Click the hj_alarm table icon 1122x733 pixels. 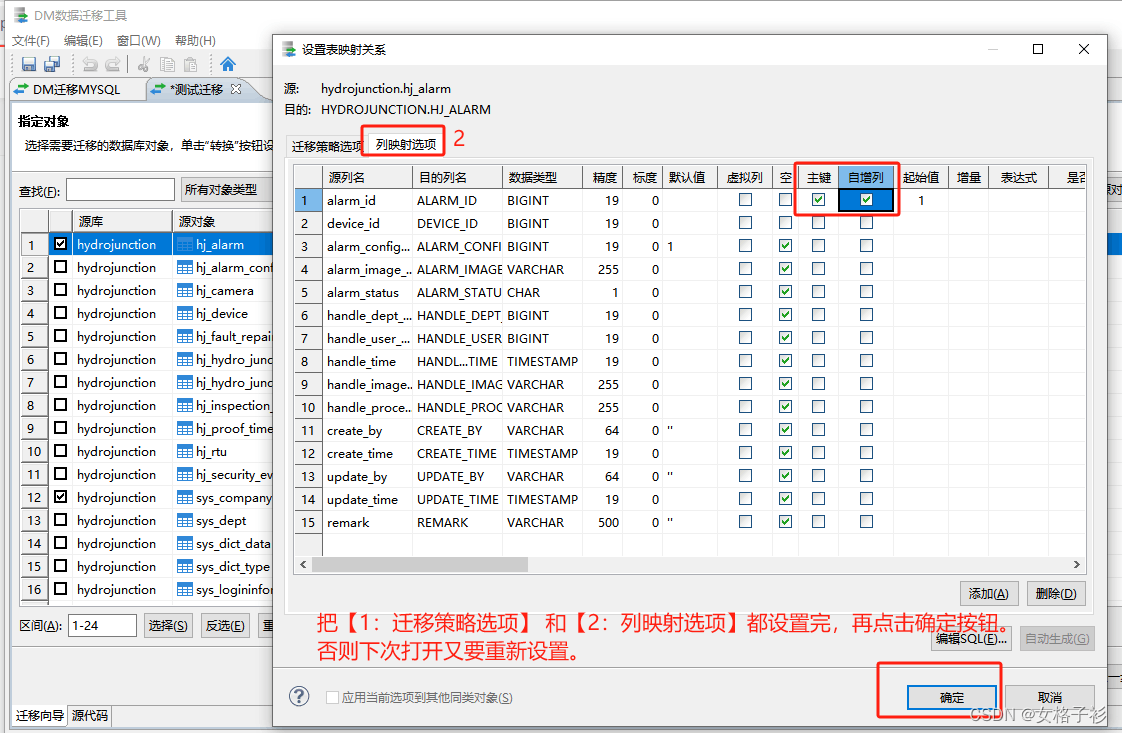(185, 245)
